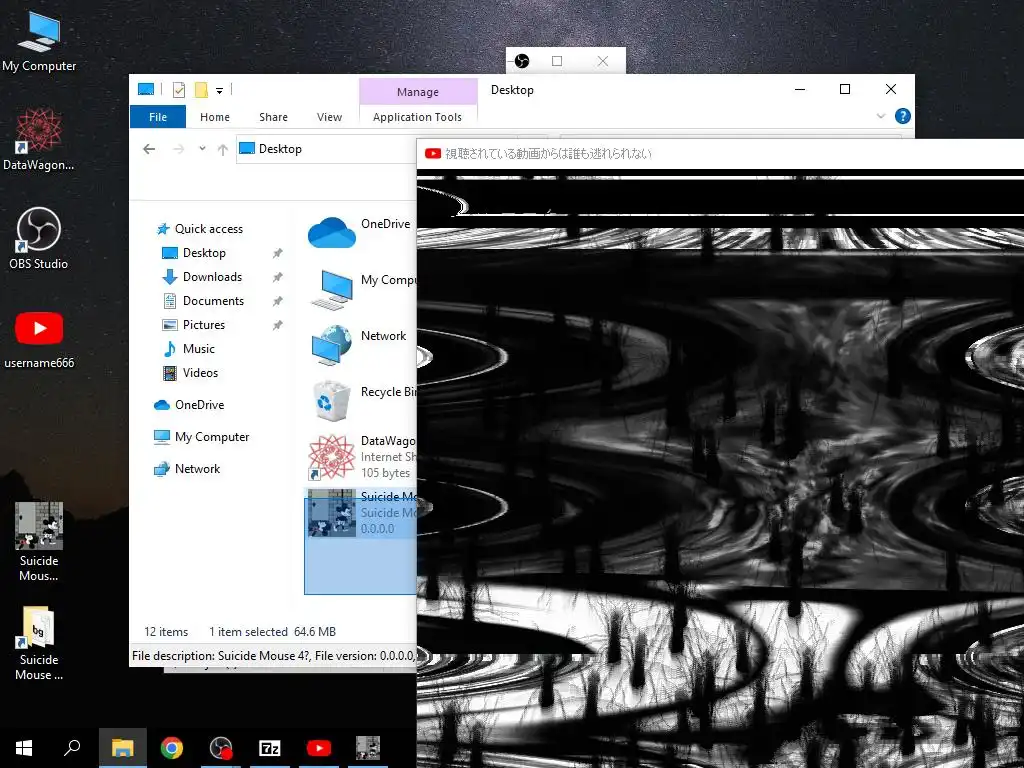Maximize the Desktop Explorer window
Screen dimensions: 1024x768
click(845, 89)
